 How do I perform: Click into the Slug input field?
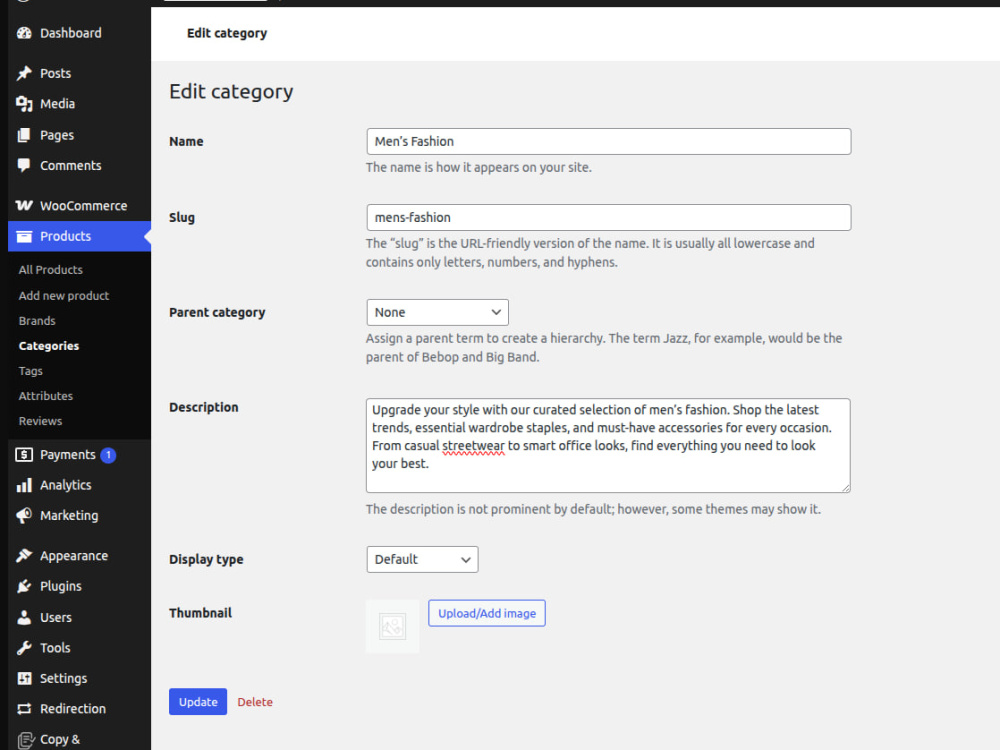[x=608, y=217]
